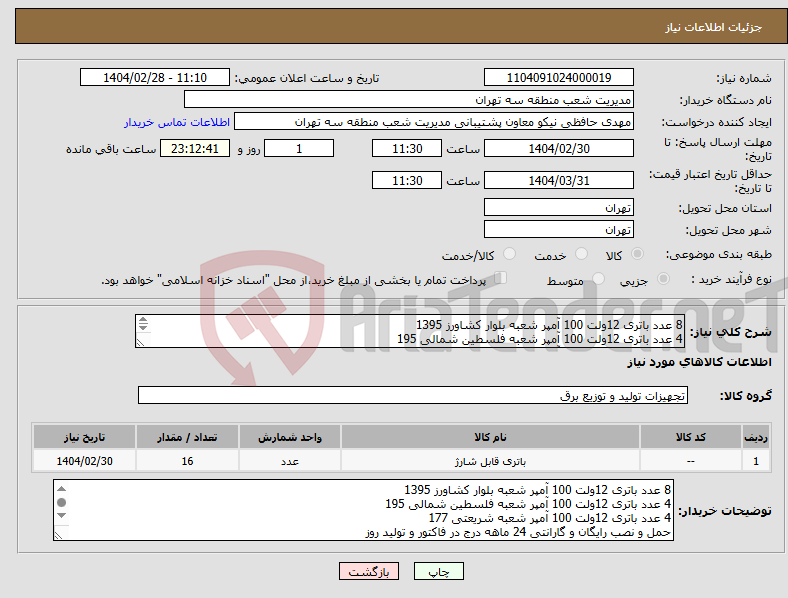Screen dimensions: 788x598
Task: Click scroll down arrow in توضیحات خریدار box
Action: 61,516
